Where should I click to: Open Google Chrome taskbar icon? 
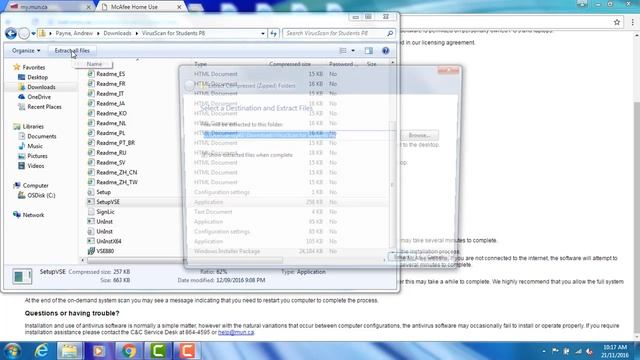(x=128, y=351)
